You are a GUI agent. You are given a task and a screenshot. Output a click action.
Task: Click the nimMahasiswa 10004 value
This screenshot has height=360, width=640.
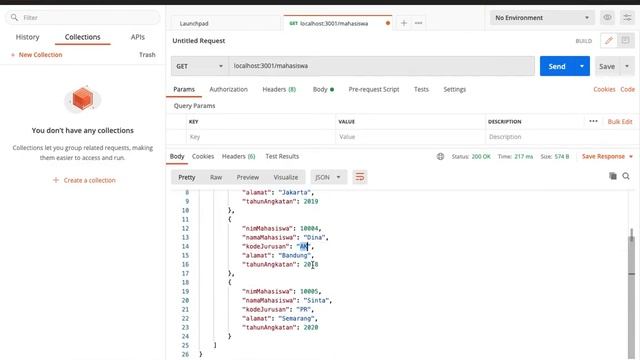[x=309, y=229]
